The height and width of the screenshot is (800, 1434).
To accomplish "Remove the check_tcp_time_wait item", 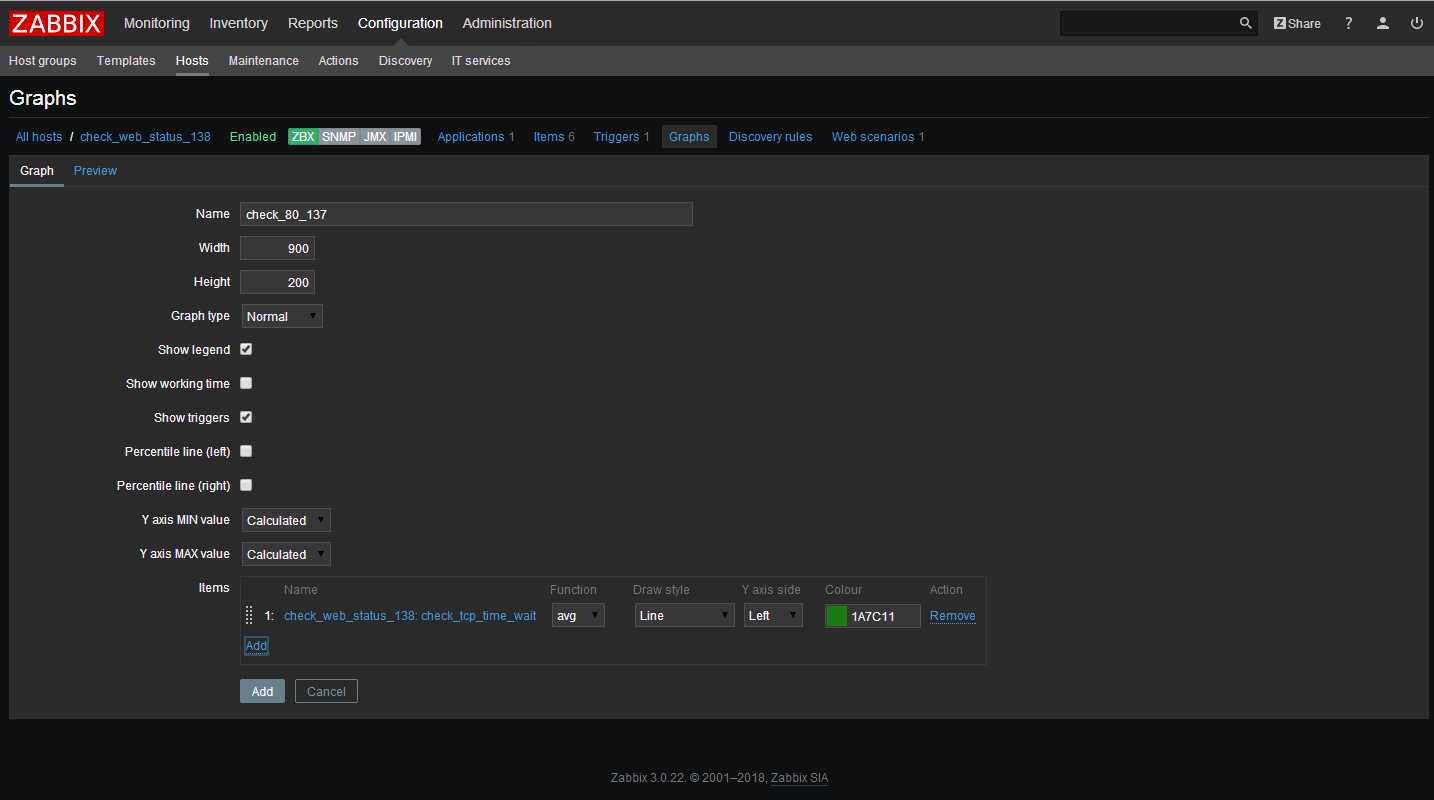I will tap(953, 616).
